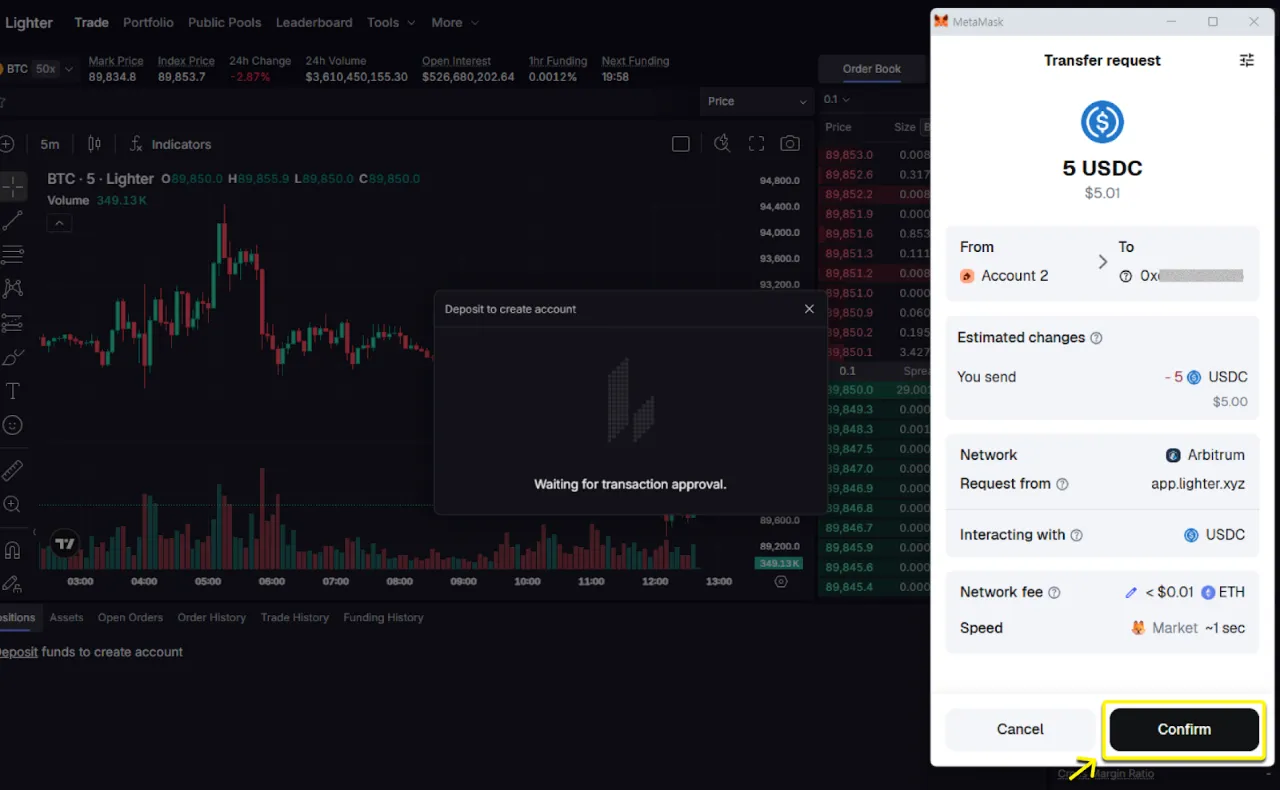Confirm the 5 USDC transfer
The width and height of the screenshot is (1280, 790).
pyautogui.click(x=1184, y=730)
